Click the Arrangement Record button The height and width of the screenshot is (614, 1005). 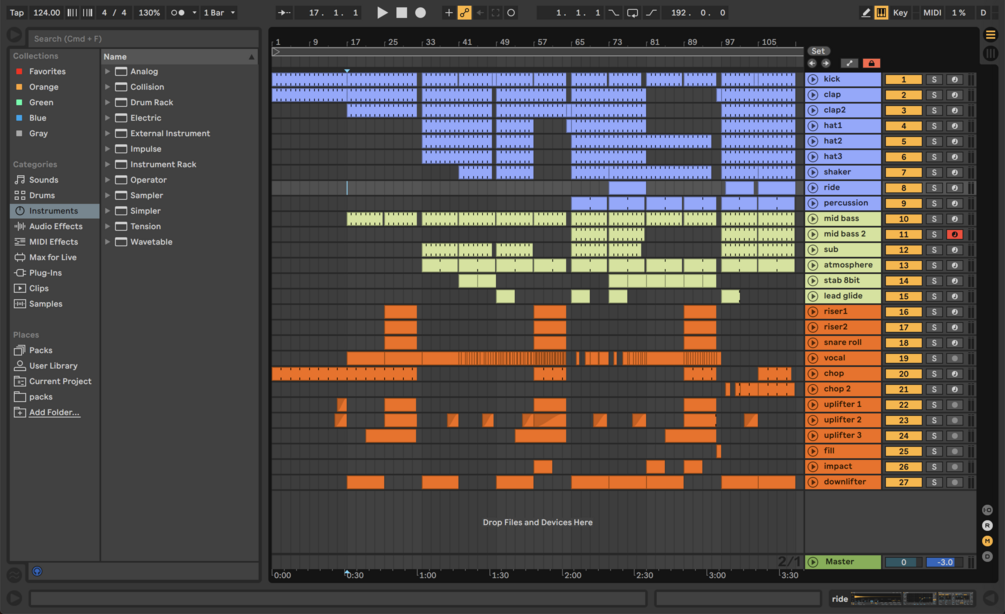420,12
